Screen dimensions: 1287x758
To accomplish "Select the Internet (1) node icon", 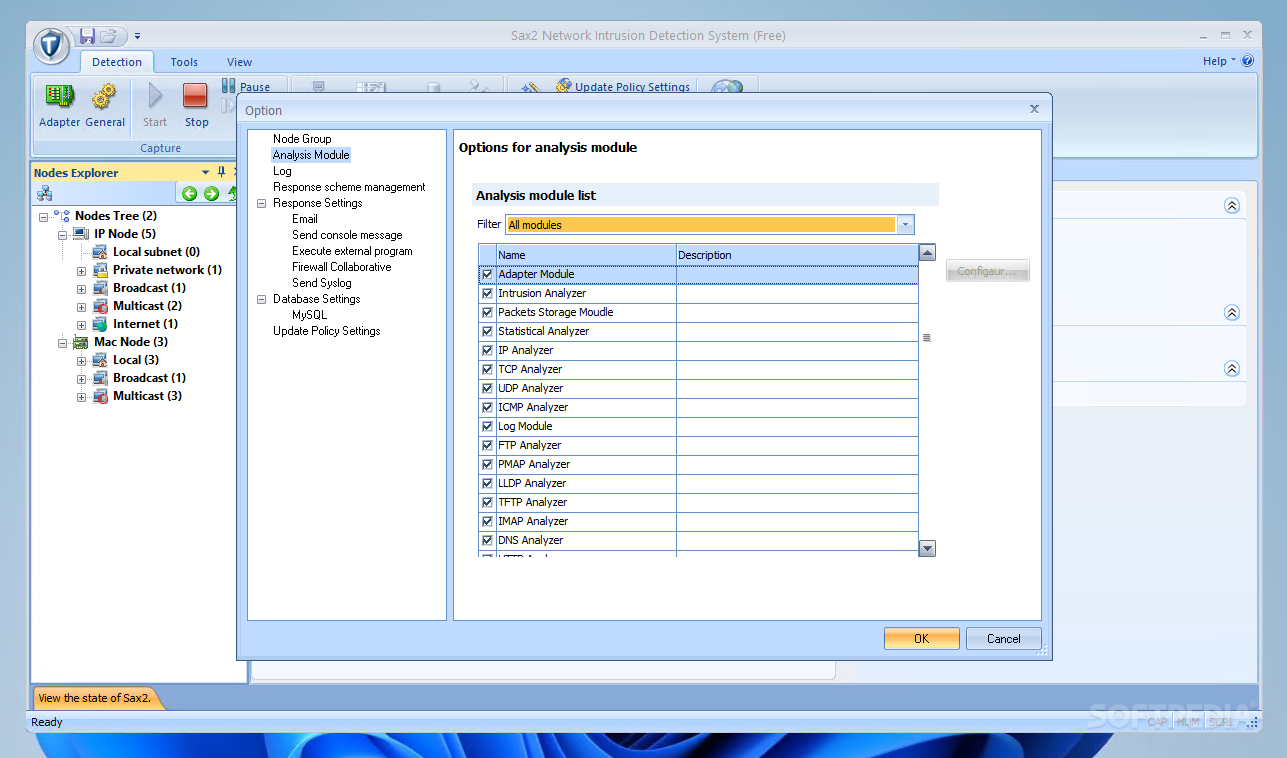I will (100, 324).
